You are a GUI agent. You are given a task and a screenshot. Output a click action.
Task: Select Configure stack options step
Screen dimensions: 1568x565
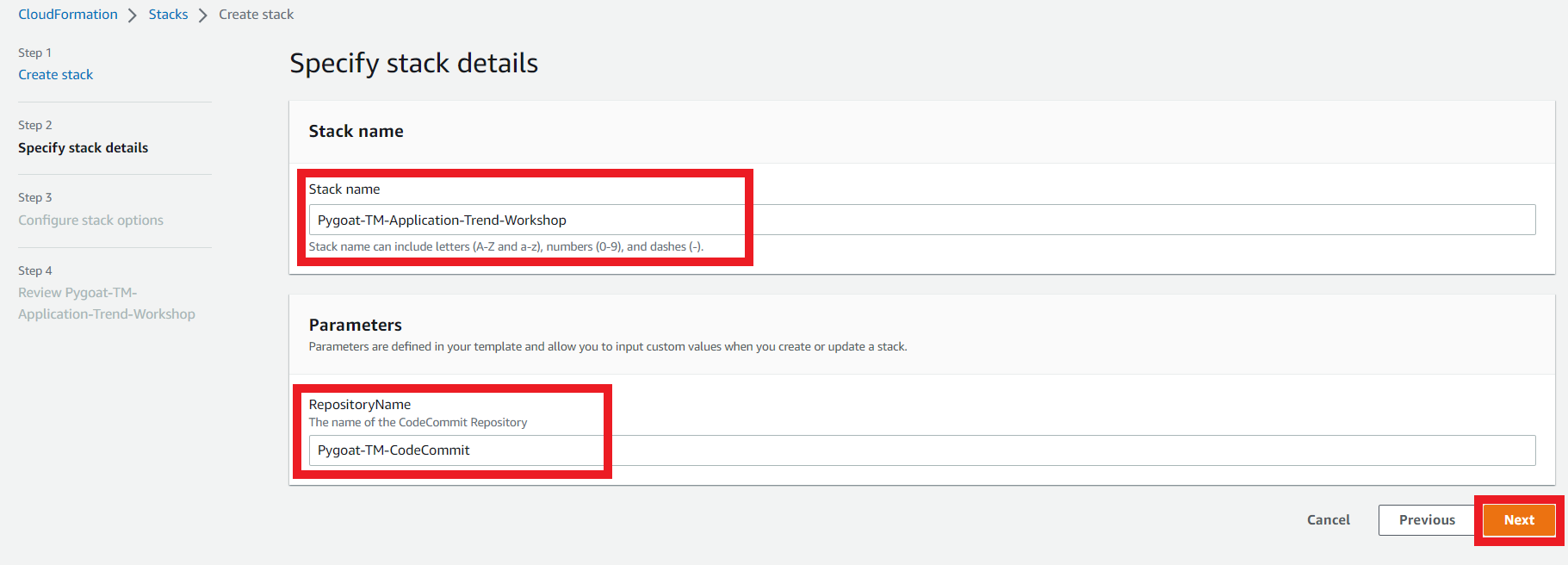pos(90,220)
